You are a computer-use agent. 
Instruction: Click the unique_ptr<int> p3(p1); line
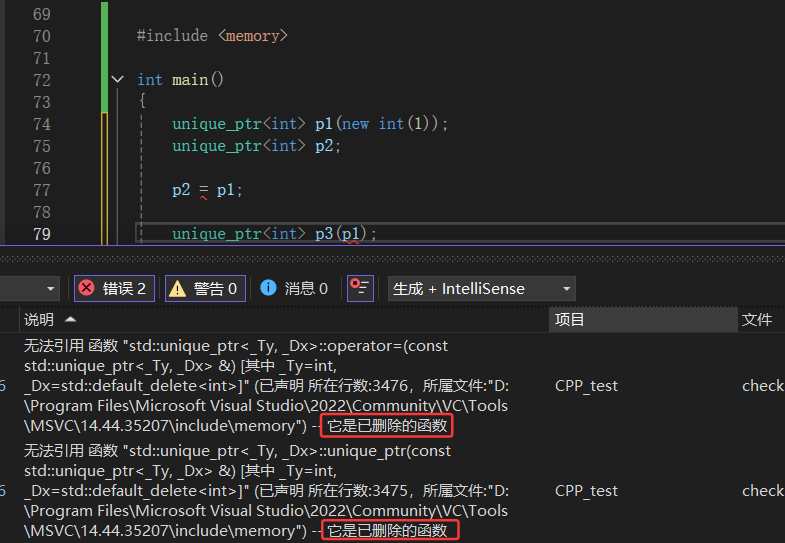[x=274, y=234]
